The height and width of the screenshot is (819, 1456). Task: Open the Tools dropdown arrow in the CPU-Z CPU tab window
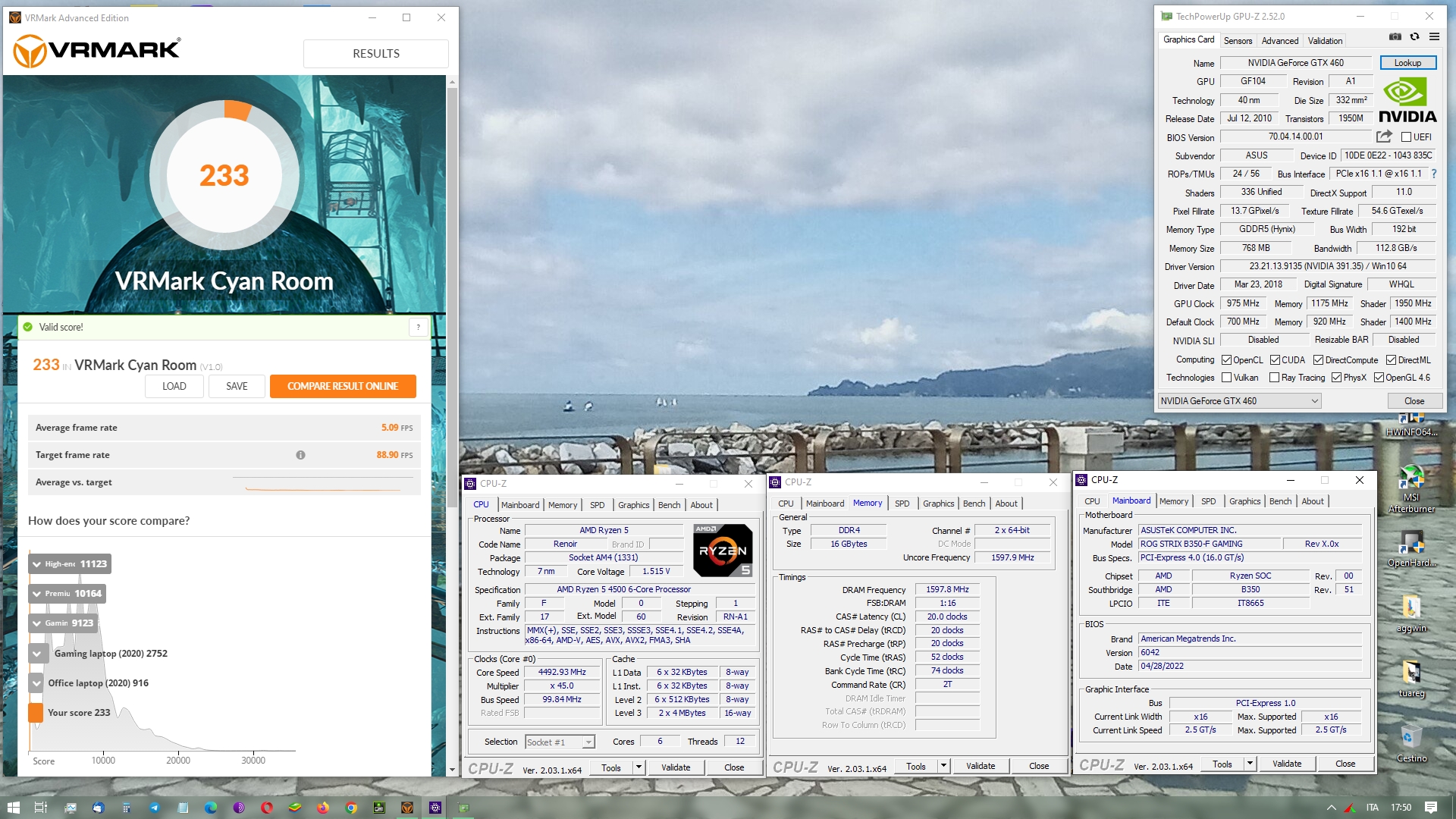(639, 767)
